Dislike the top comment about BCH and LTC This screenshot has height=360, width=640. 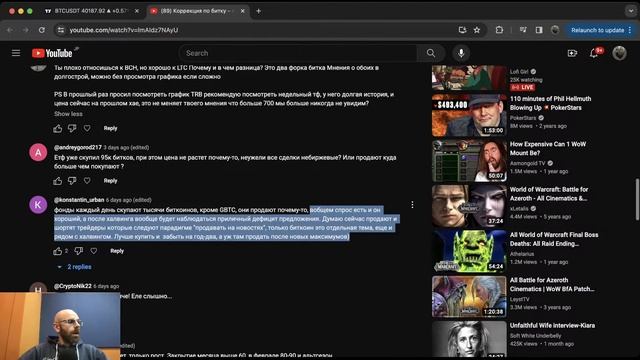pyautogui.click(x=72, y=128)
